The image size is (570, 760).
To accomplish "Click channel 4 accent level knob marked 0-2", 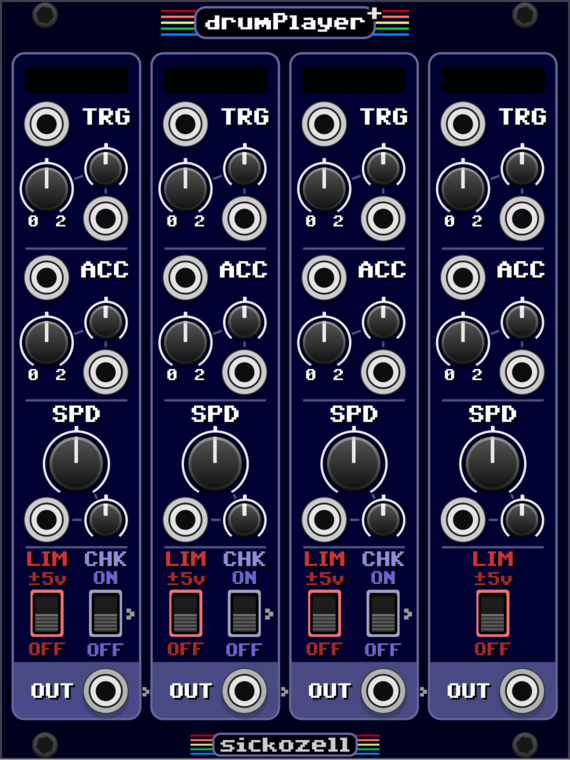I will pyautogui.click(x=462, y=342).
